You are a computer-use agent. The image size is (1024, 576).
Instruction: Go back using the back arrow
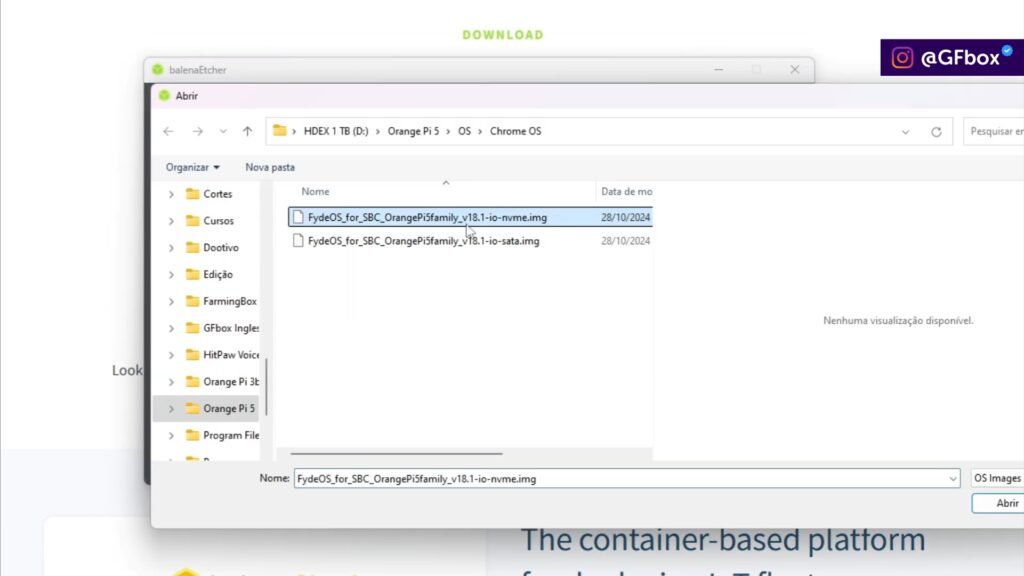point(168,131)
